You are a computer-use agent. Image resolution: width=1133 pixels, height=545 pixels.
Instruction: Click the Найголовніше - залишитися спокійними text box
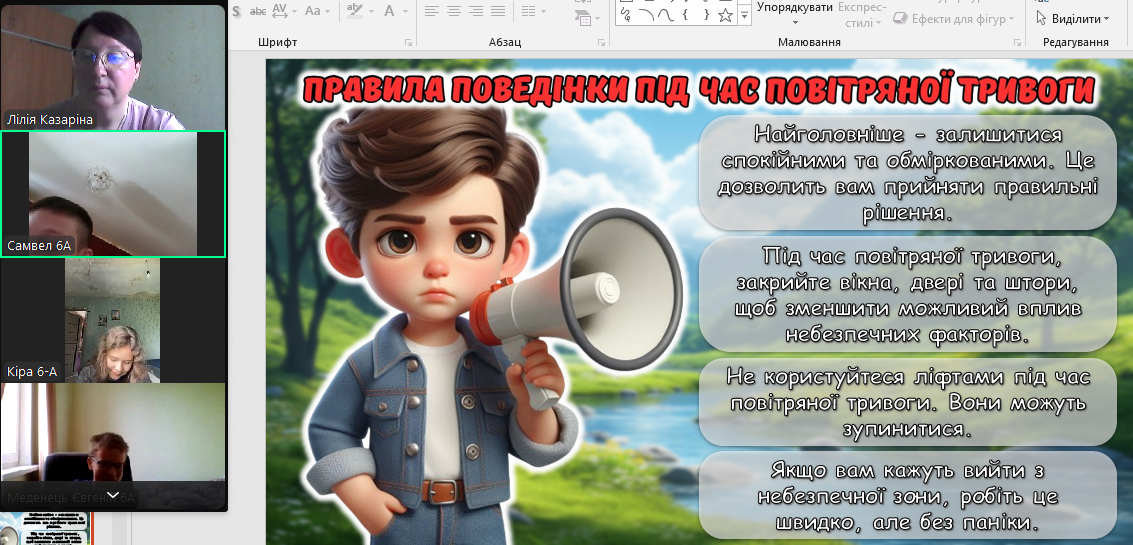[908, 173]
